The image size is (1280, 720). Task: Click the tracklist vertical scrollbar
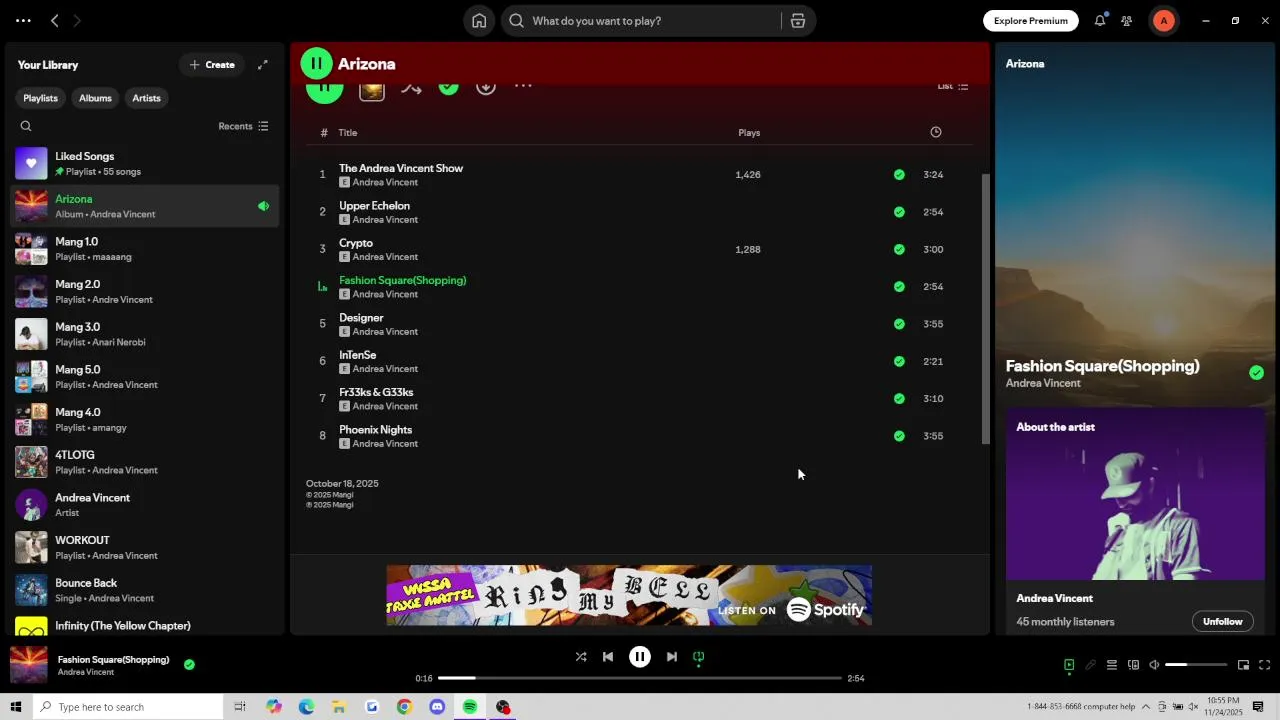point(986,310)
